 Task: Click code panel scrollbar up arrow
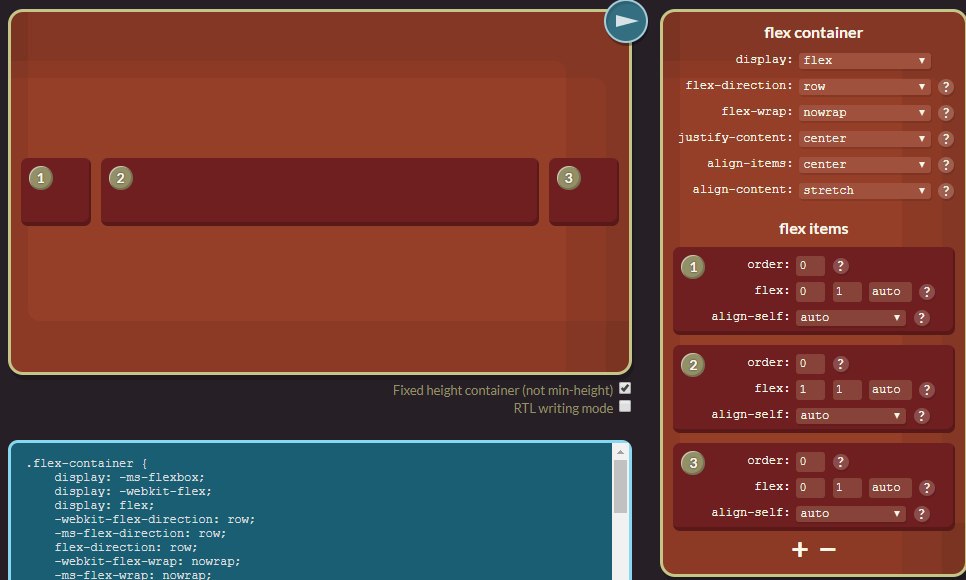620,452
